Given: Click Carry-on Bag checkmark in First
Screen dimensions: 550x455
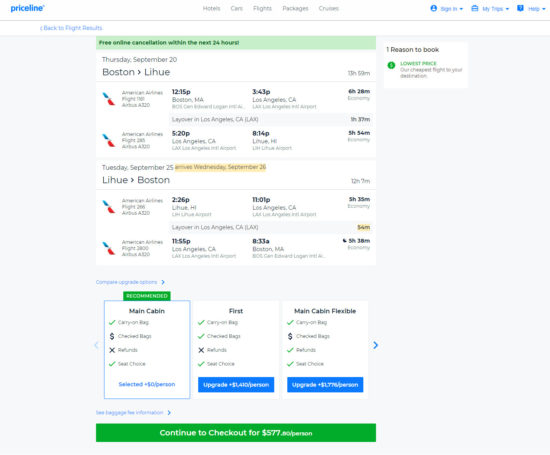Looking at the screenshot, I should click(x=201, y=322).
